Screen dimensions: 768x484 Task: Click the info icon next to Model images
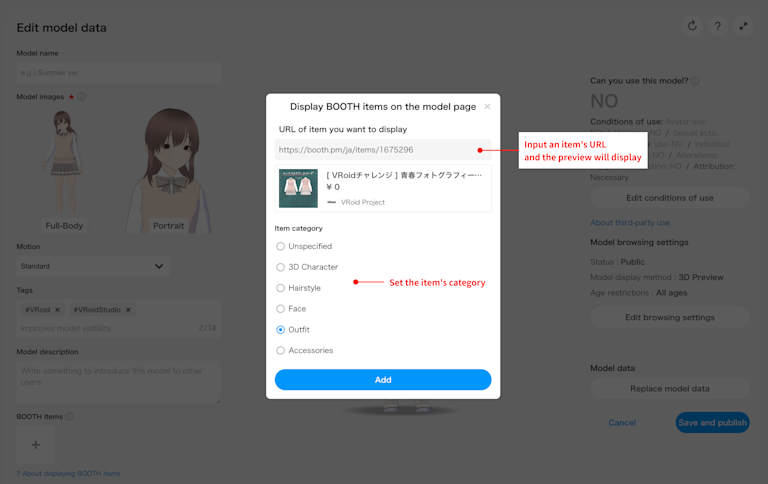(x=81, y=97)
